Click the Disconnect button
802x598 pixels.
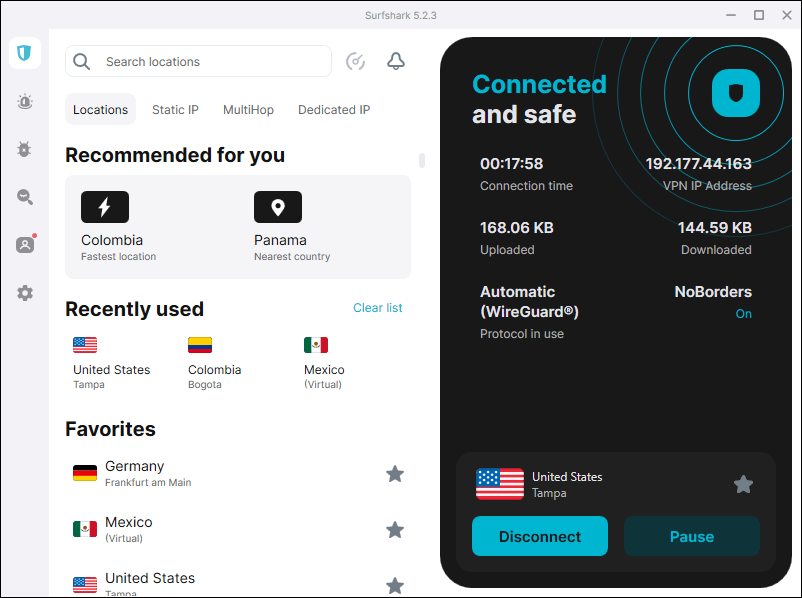coord(540,536)
